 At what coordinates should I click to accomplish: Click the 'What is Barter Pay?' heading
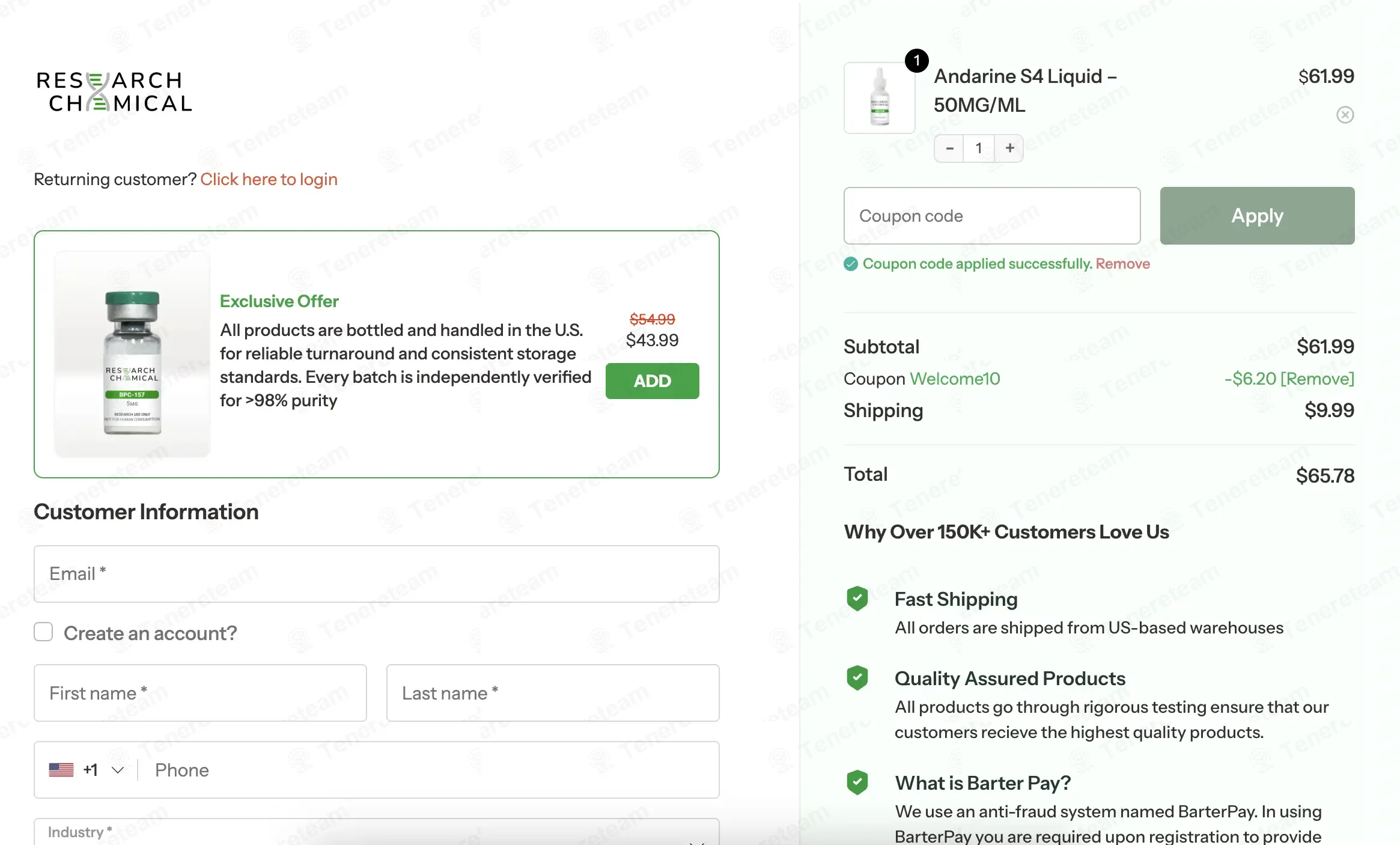[983, 783]
